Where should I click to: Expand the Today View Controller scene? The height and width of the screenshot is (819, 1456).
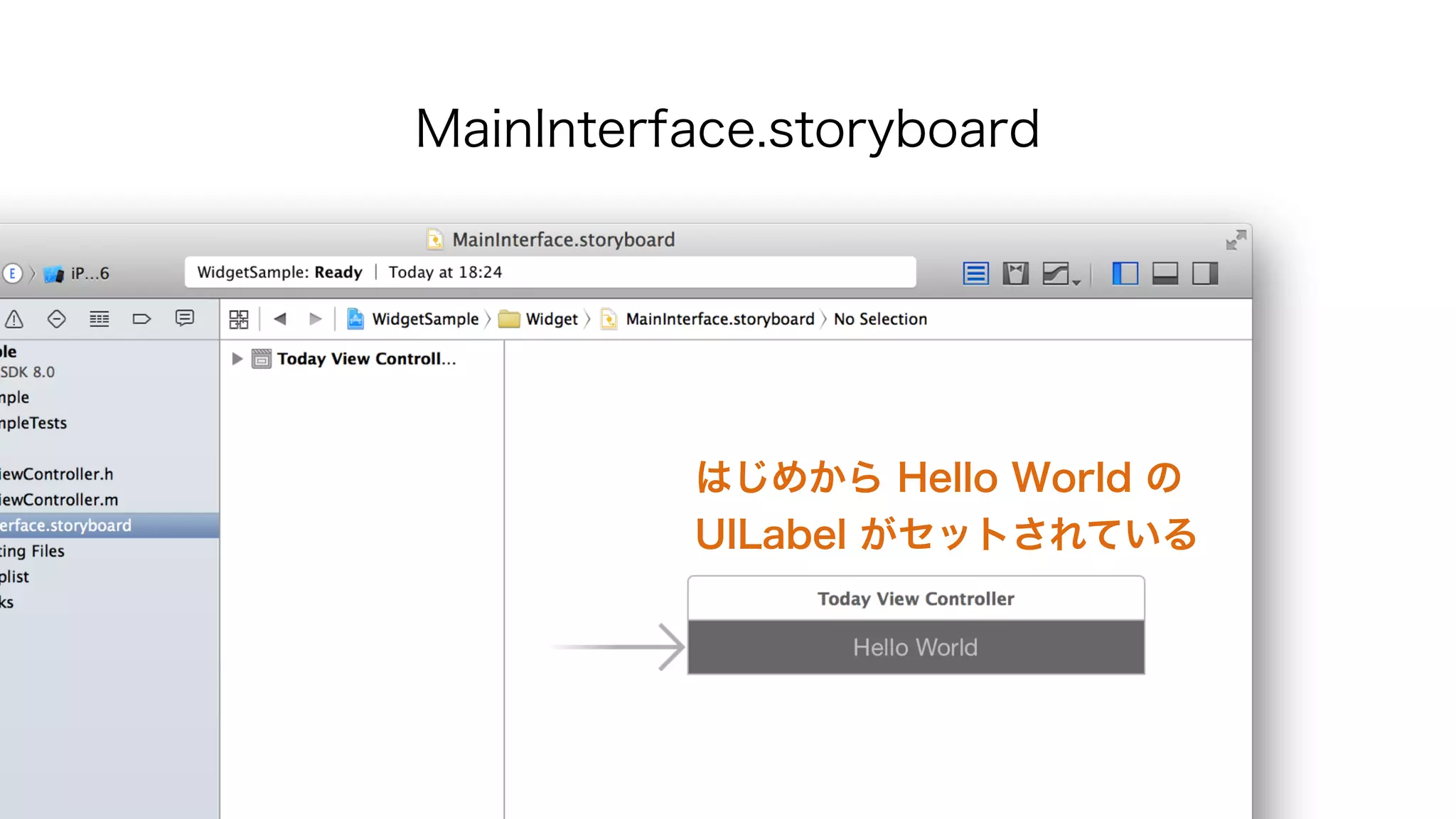237,359
